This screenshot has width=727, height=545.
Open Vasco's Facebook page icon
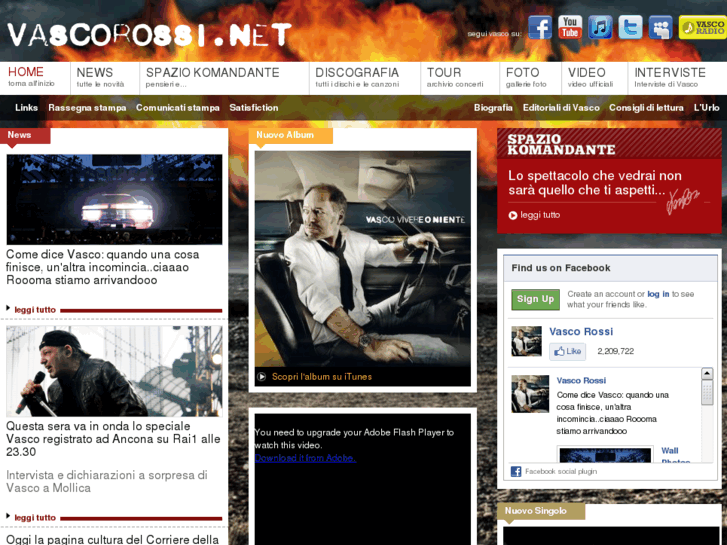(540, 27)
